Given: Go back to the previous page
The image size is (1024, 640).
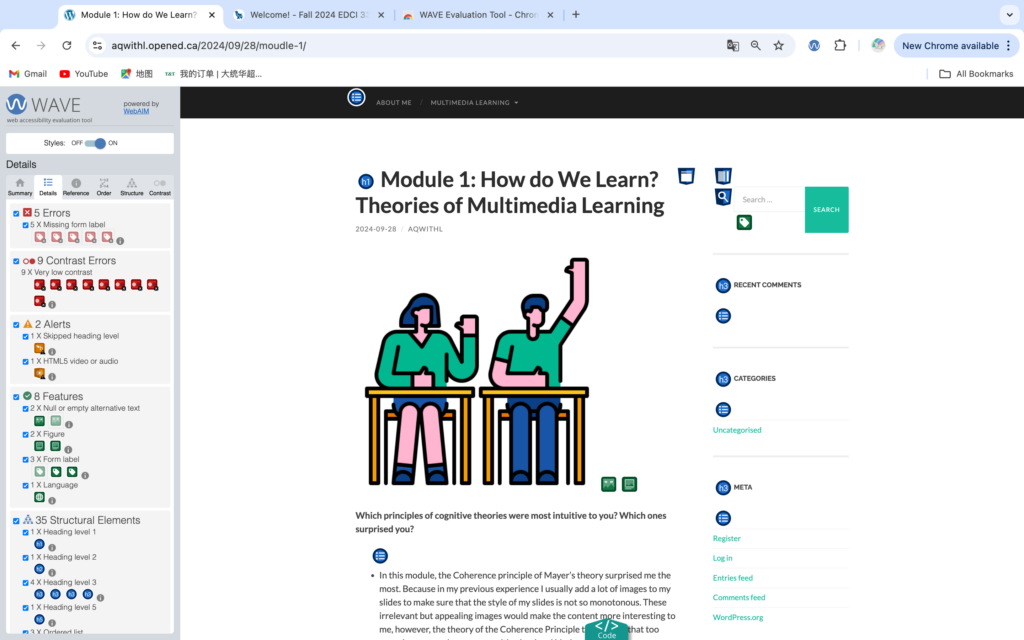Looking at the screenshot, I should (16, 46).
